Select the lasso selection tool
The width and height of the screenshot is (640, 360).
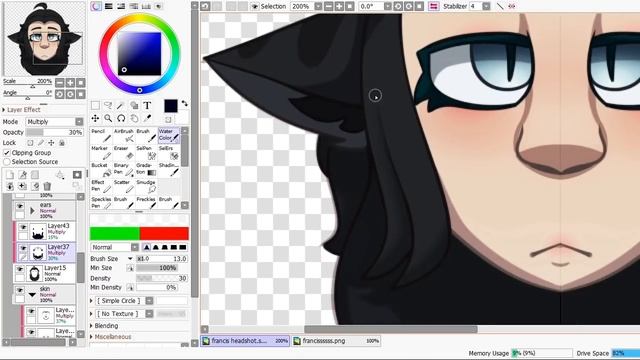[108, 106]
